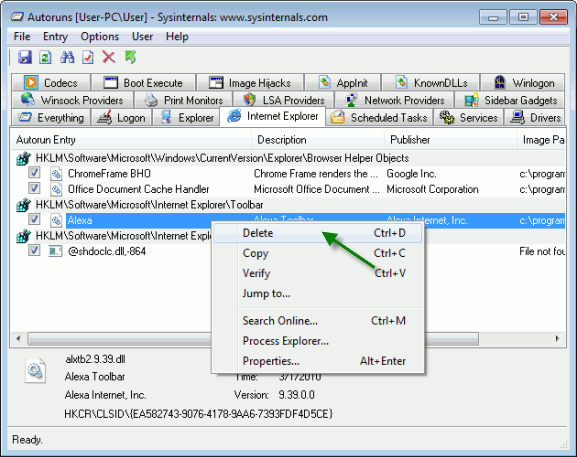The width and height of the screenshot is (577, 457).
Task: Sort by Description column header
Action: click(x=318, y=139)
